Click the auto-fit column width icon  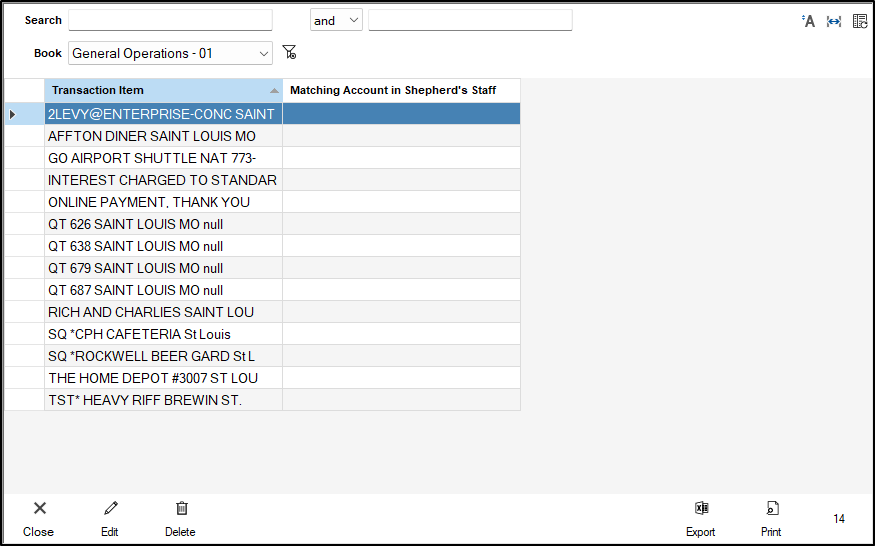pos(834,21)
